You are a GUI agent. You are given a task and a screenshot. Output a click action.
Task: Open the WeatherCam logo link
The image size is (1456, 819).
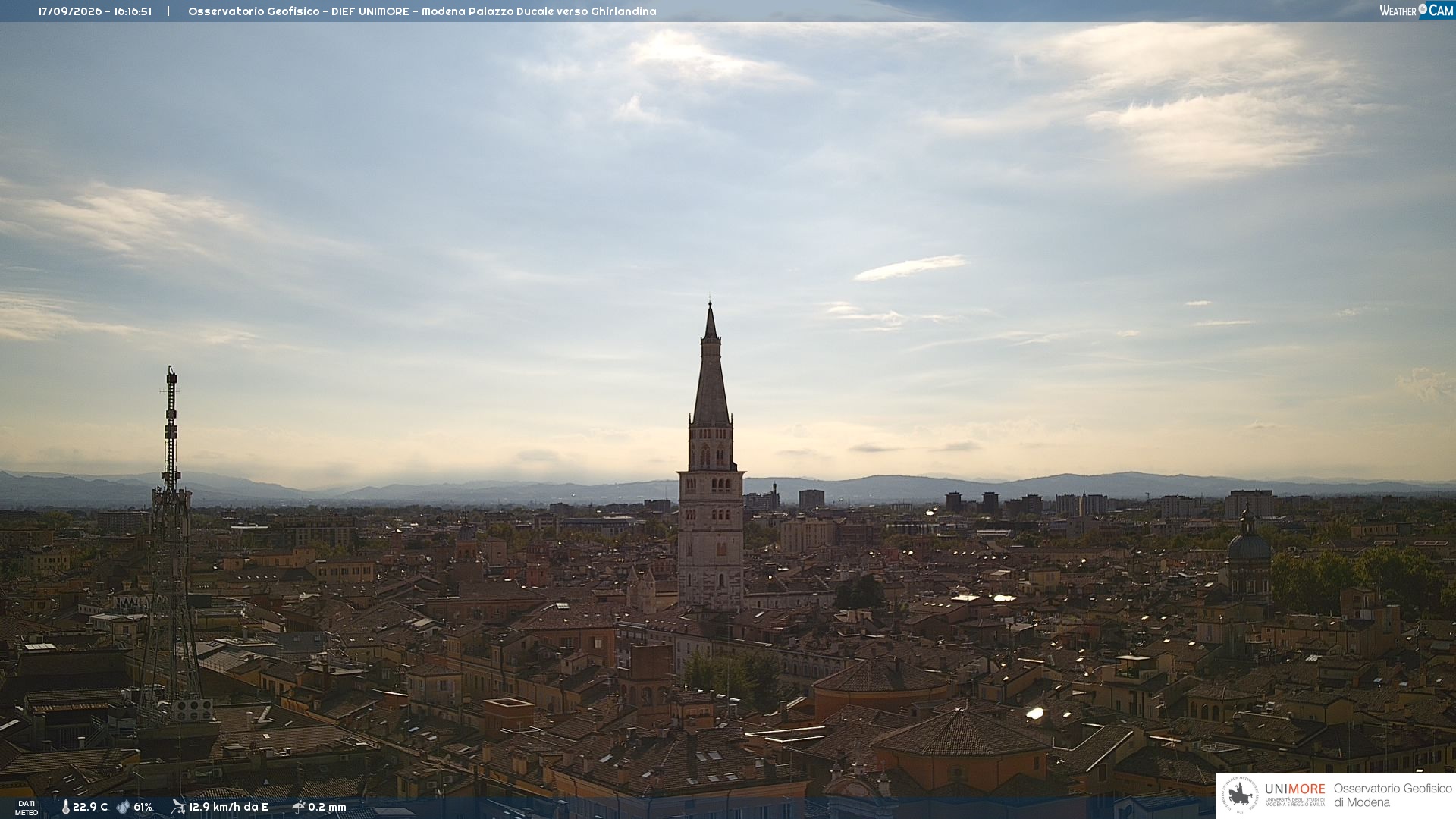point(1416,11)
